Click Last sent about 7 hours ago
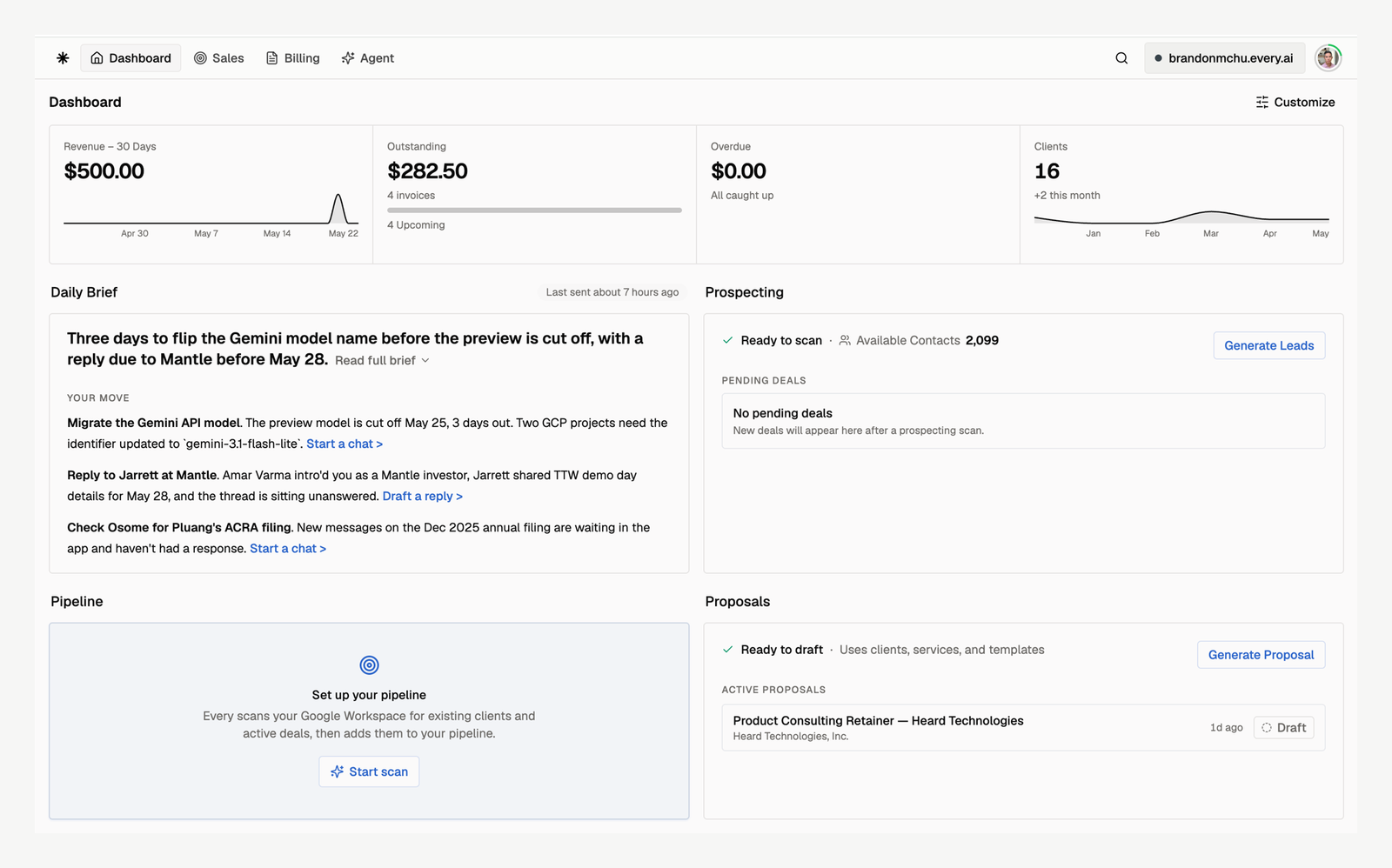This screenshot has height=868, width=1392. [x=612, y=292]
